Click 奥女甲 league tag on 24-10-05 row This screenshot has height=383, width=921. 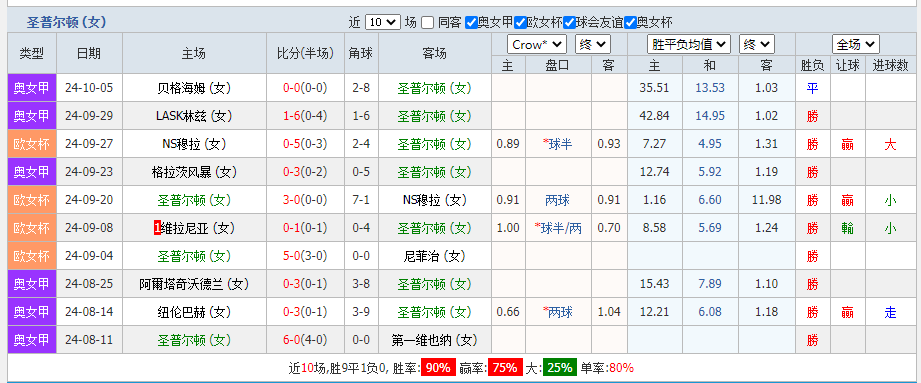click(x=32, y=88)
